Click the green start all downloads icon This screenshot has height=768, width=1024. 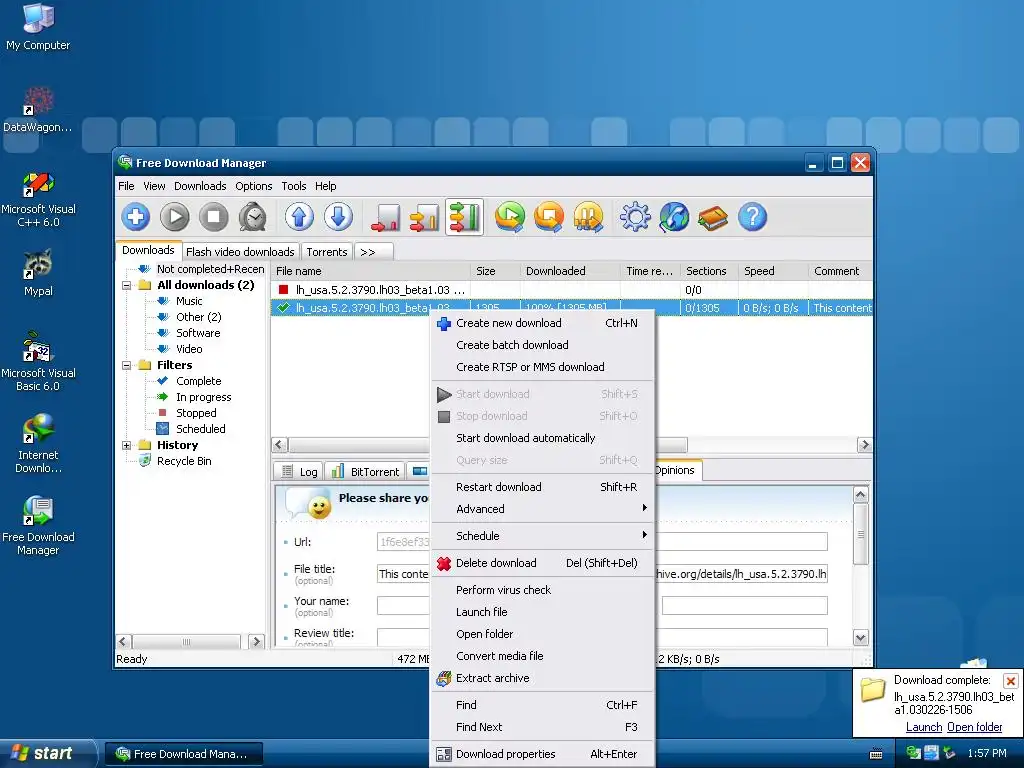(510, 217)
